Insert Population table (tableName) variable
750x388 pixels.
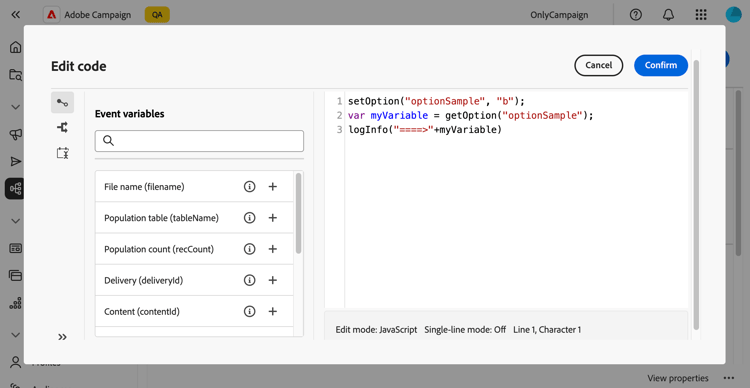tap(273, 218)
